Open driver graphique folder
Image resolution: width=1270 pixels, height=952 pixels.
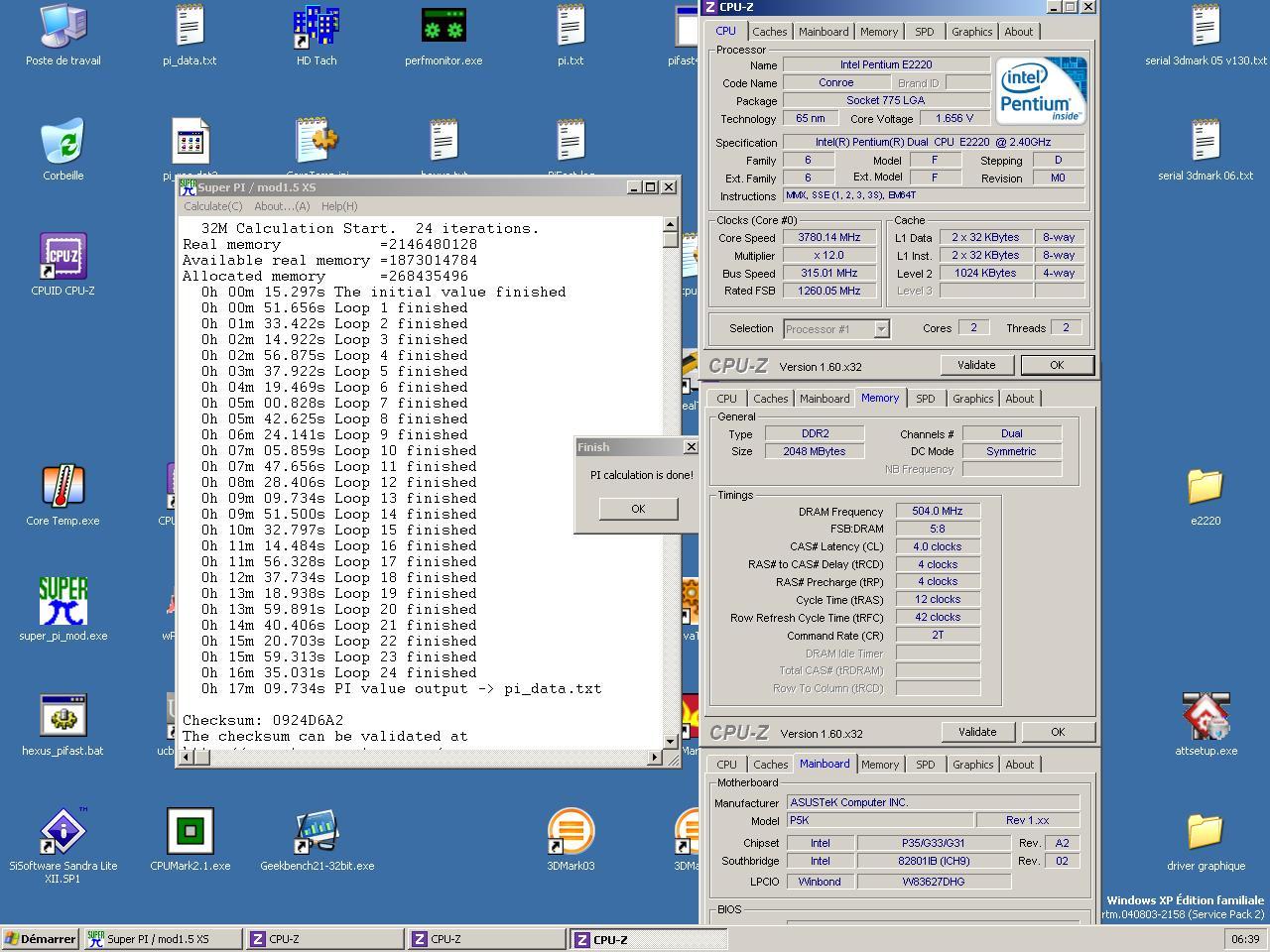tap(1206, 841)
